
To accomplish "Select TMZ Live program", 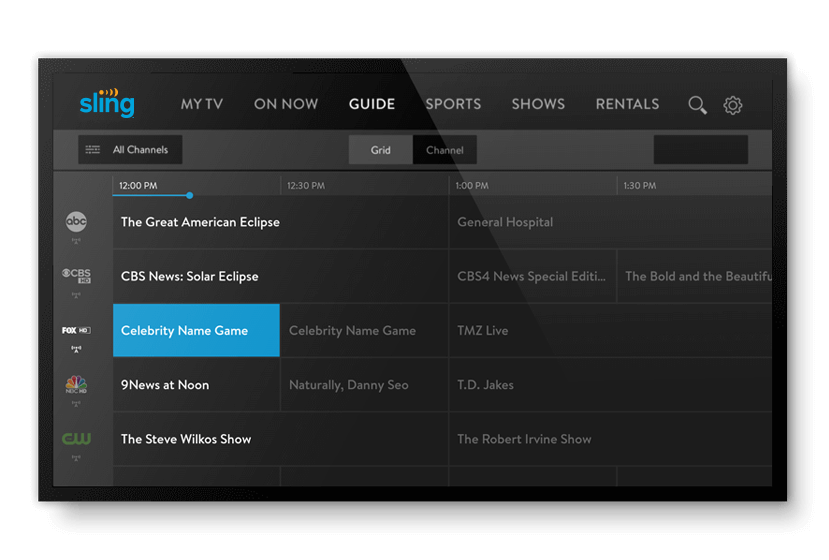I will pos(611,331).
